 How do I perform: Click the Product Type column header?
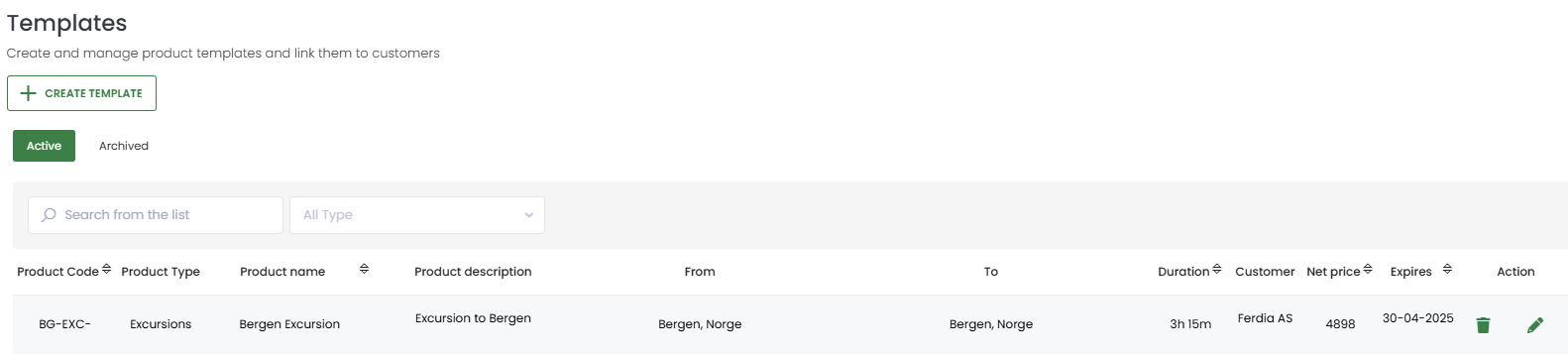pos(161,272)
